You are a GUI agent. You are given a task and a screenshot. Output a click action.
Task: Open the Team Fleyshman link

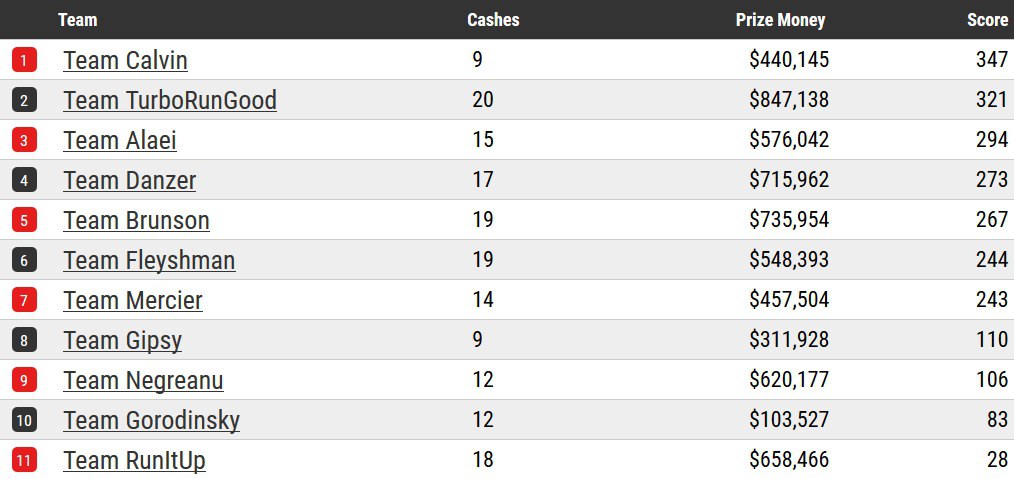point(149,260)
